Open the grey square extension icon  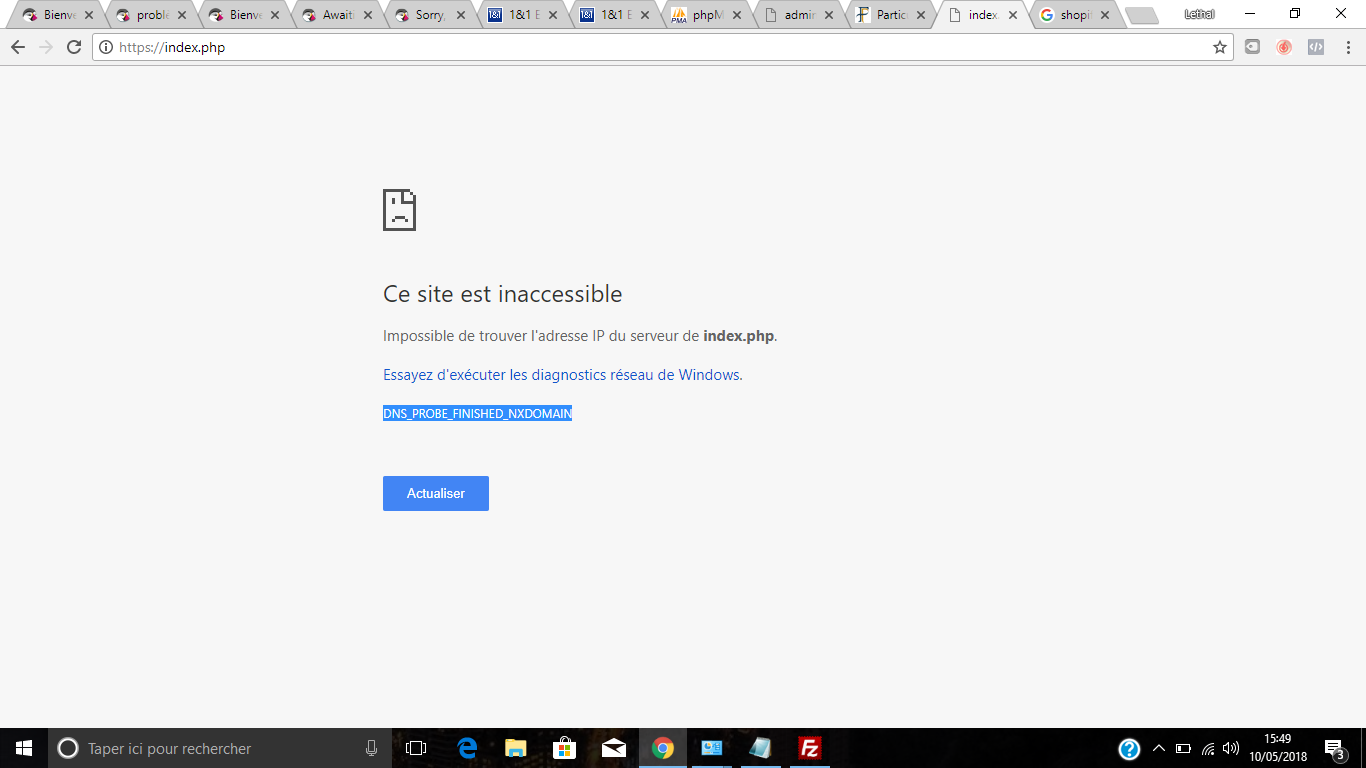[x=1252, y=46]
